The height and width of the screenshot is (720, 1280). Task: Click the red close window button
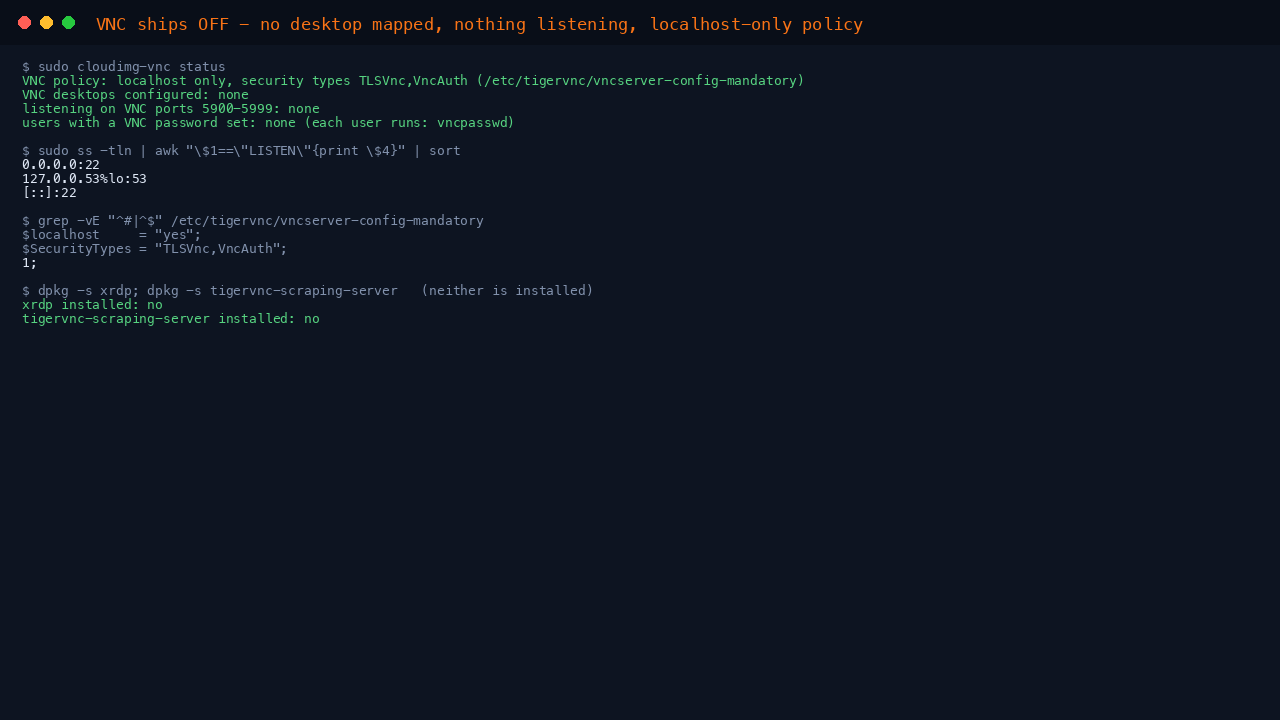coord(24,23)
